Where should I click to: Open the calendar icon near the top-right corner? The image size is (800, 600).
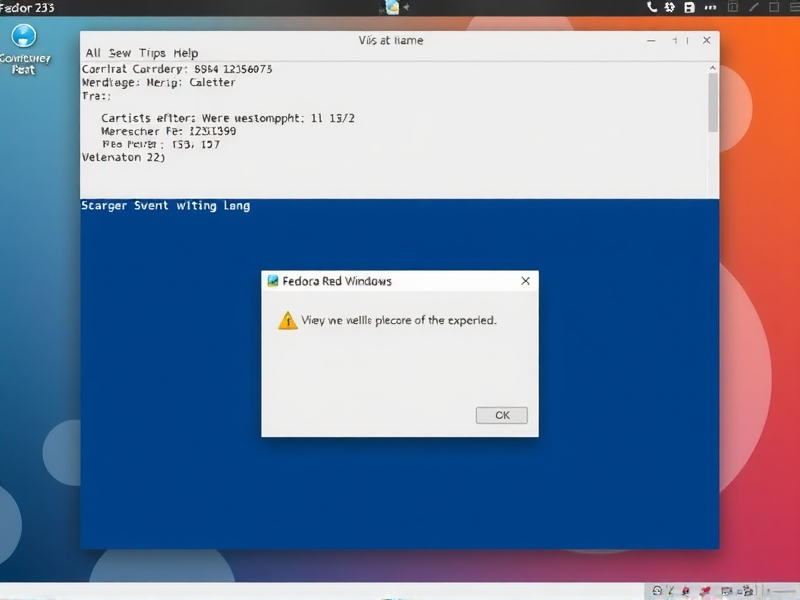click(x=733, y=7)
